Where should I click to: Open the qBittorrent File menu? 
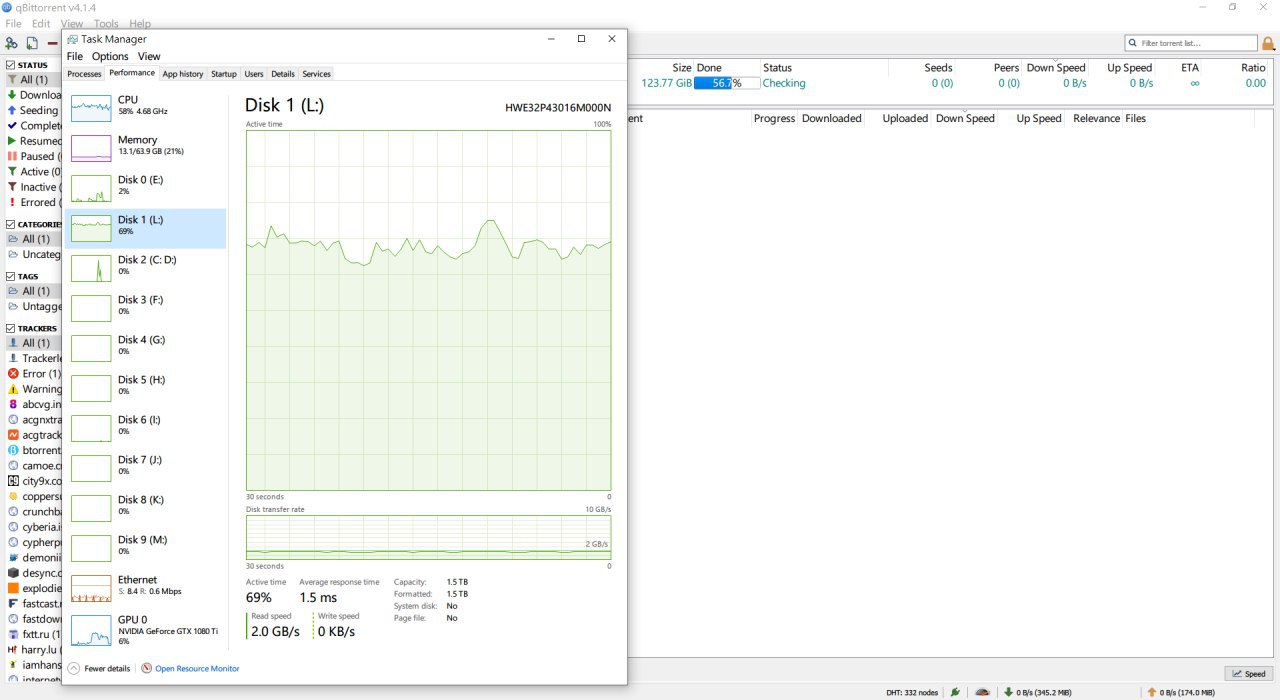(13, 23)
